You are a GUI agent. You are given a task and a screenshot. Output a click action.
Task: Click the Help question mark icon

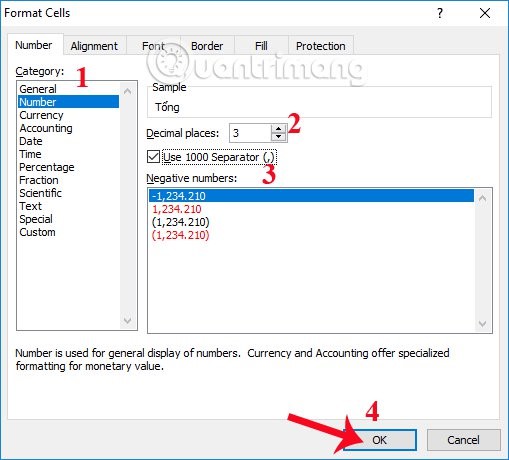(x=440, y=13)
